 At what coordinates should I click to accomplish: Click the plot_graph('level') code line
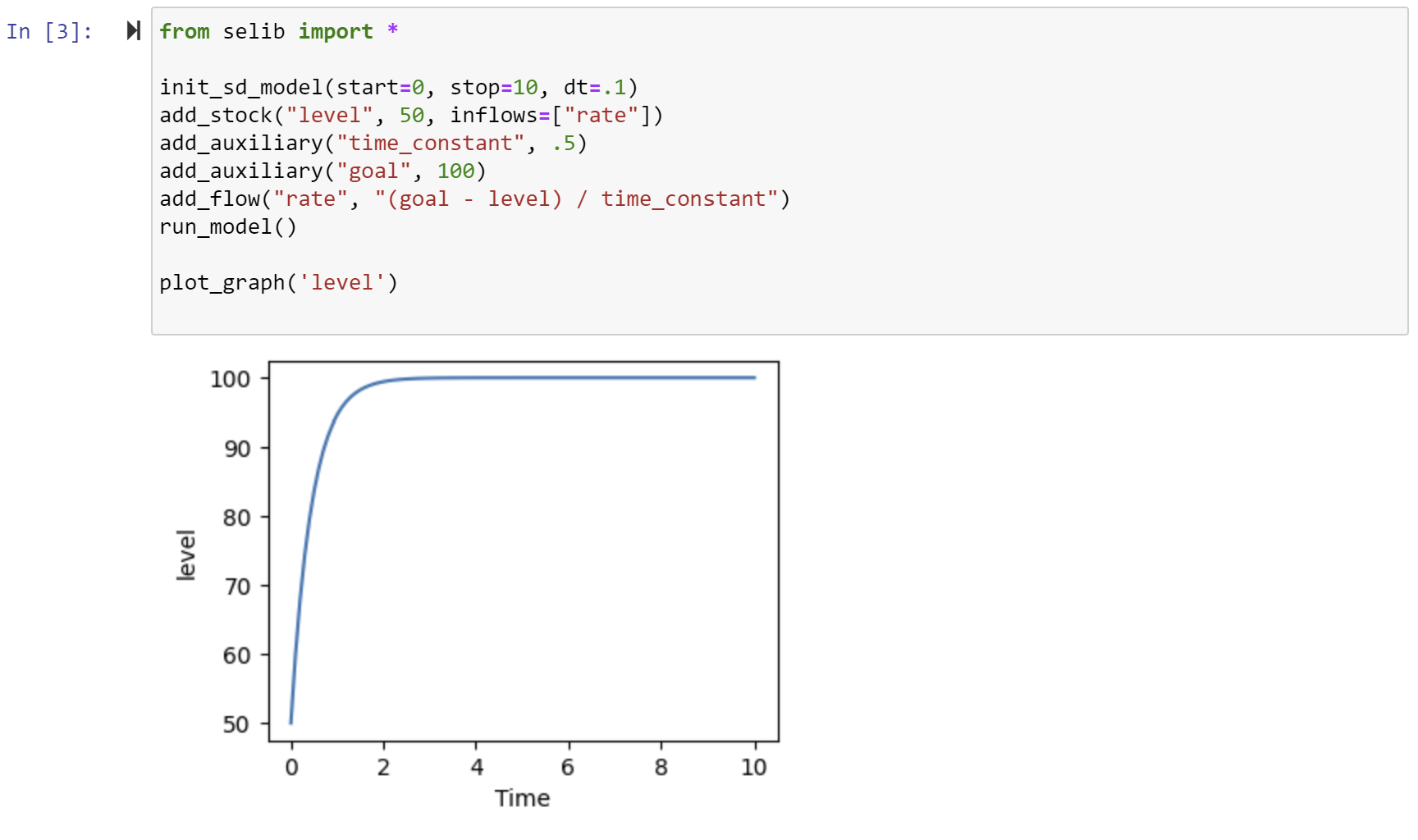[x=278, y=283]
